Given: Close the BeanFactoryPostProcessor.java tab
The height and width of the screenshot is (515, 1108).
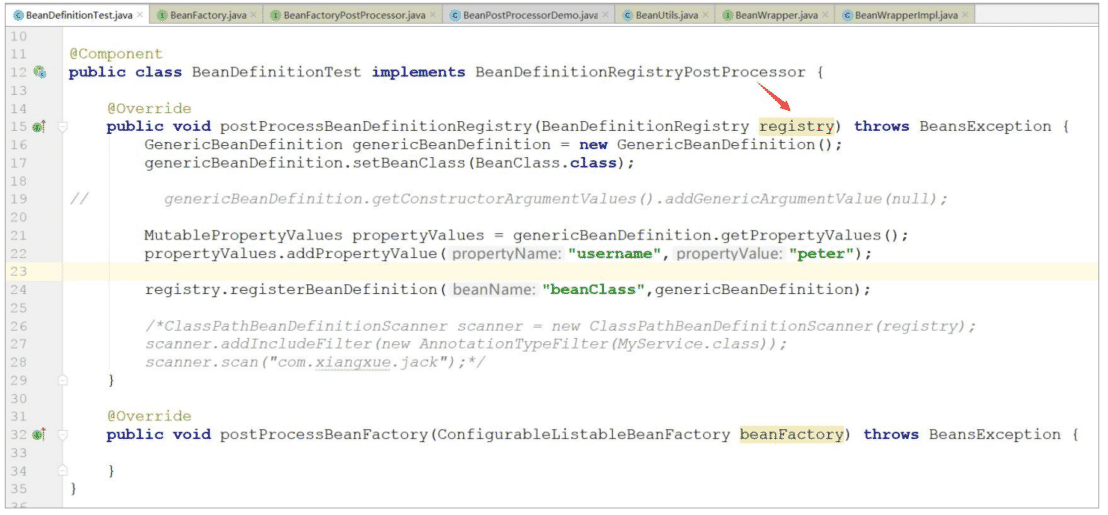Looking at the screenshot, I should tap(432, 15).
